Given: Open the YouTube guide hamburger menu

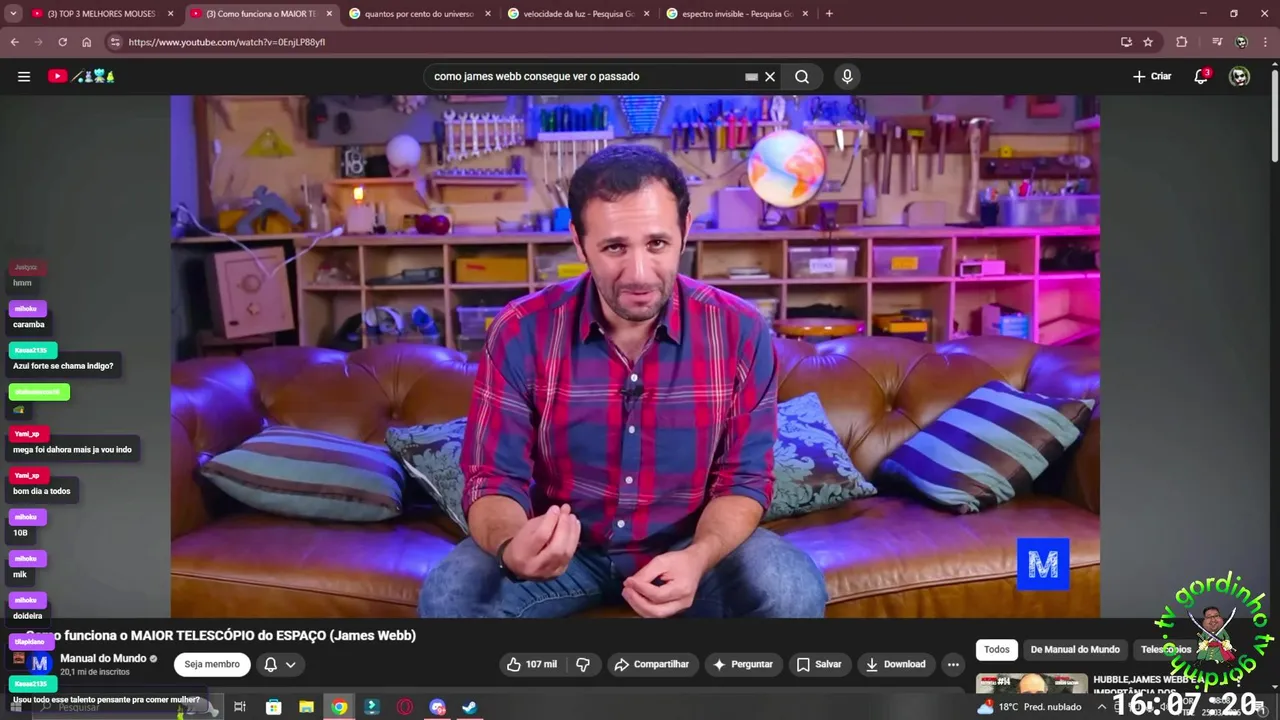Looking at the screenshot, I should pyautogui.click(x=24, y=76).
